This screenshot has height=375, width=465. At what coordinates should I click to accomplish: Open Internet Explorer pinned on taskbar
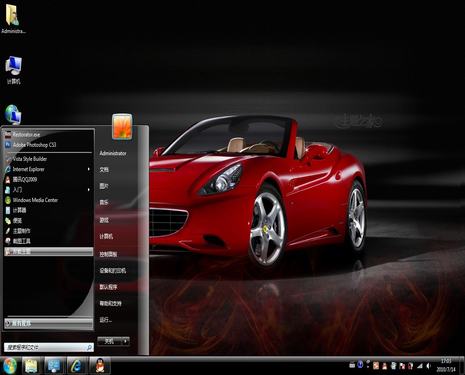click(76, 366)
